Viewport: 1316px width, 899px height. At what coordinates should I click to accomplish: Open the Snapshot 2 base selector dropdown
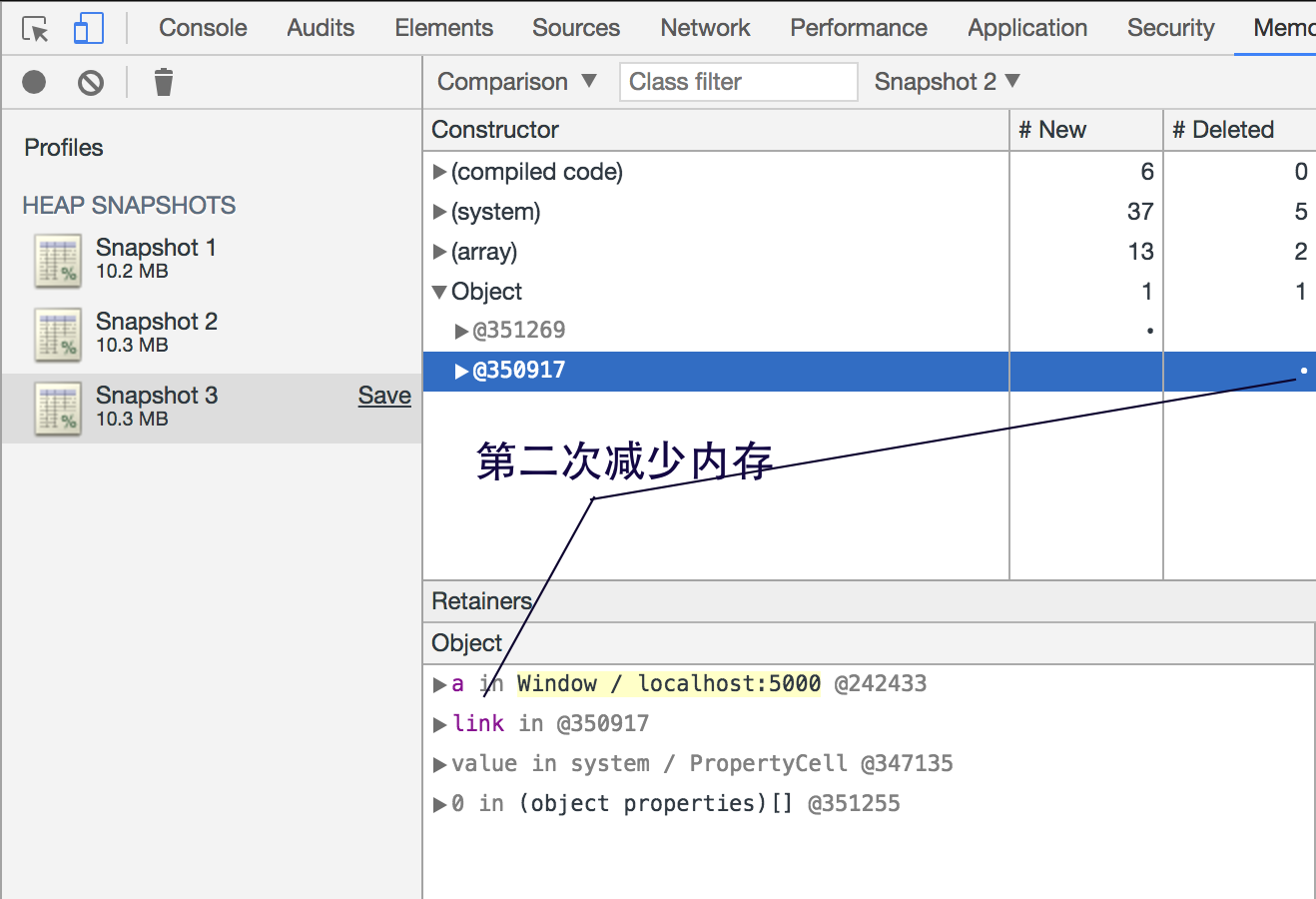(947, 82)
